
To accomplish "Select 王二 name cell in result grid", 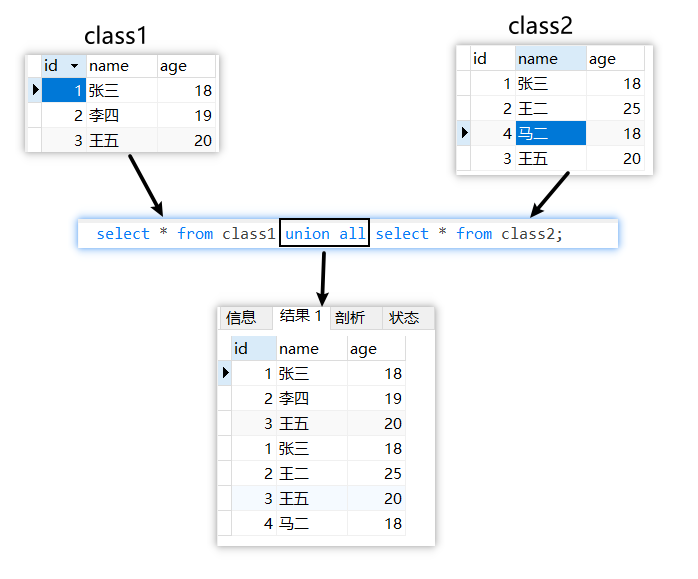I will tap(312, 473).
